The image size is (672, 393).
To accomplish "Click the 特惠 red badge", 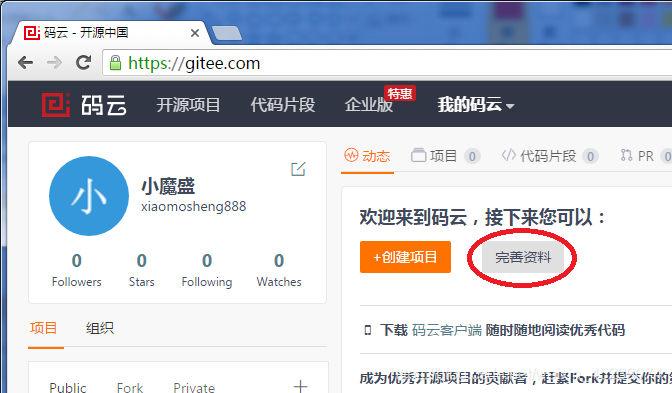I will (400, 93).
